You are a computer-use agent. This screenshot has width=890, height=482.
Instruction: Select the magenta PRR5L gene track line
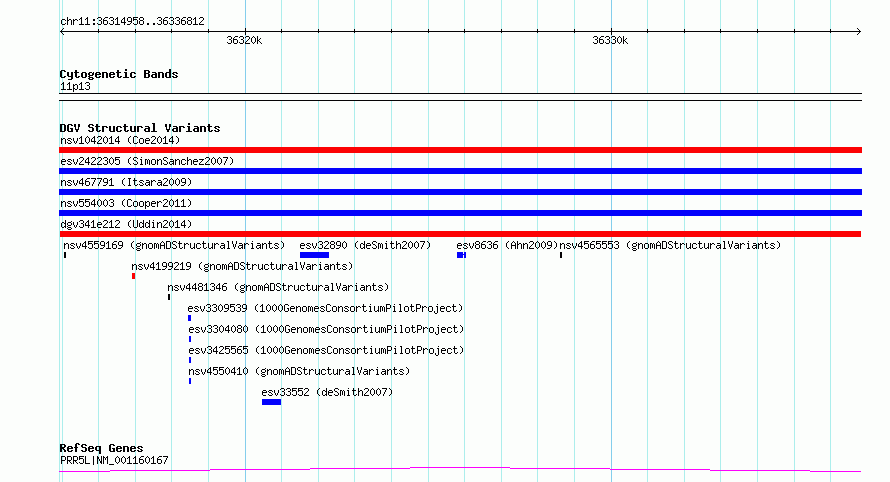click(460, 470)
